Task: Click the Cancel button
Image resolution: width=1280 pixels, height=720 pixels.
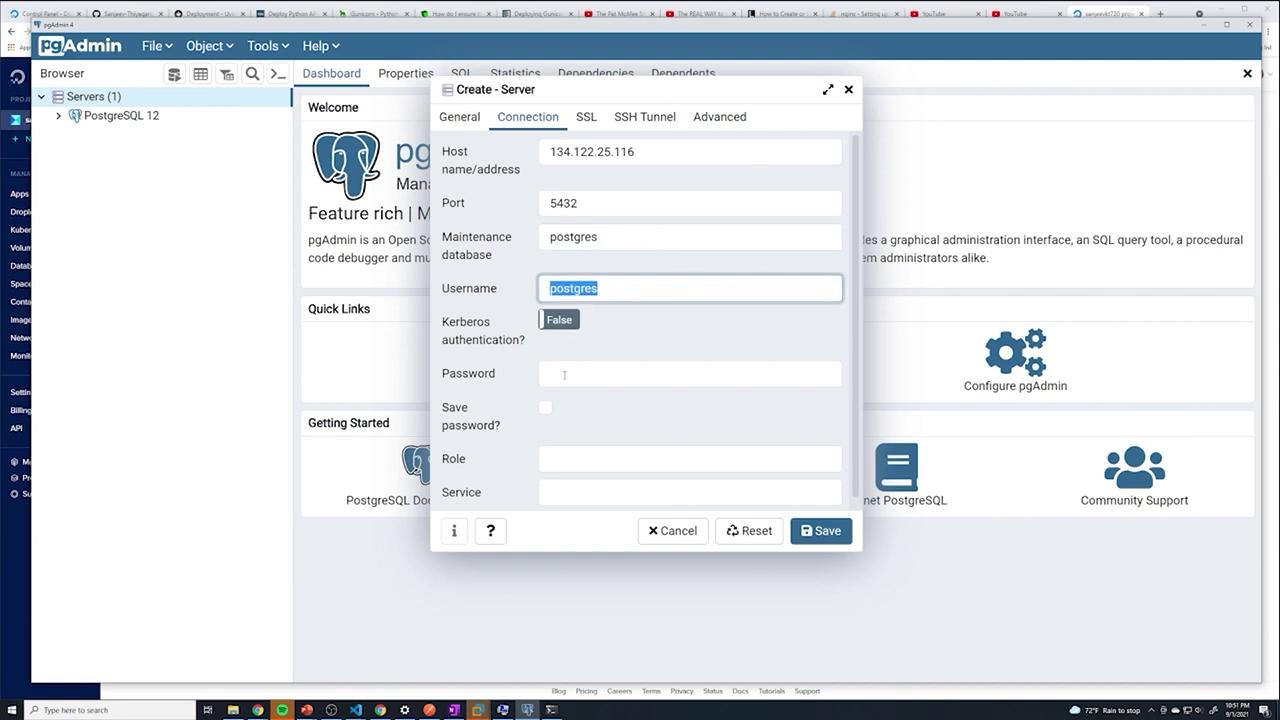Action: point(673,531)
